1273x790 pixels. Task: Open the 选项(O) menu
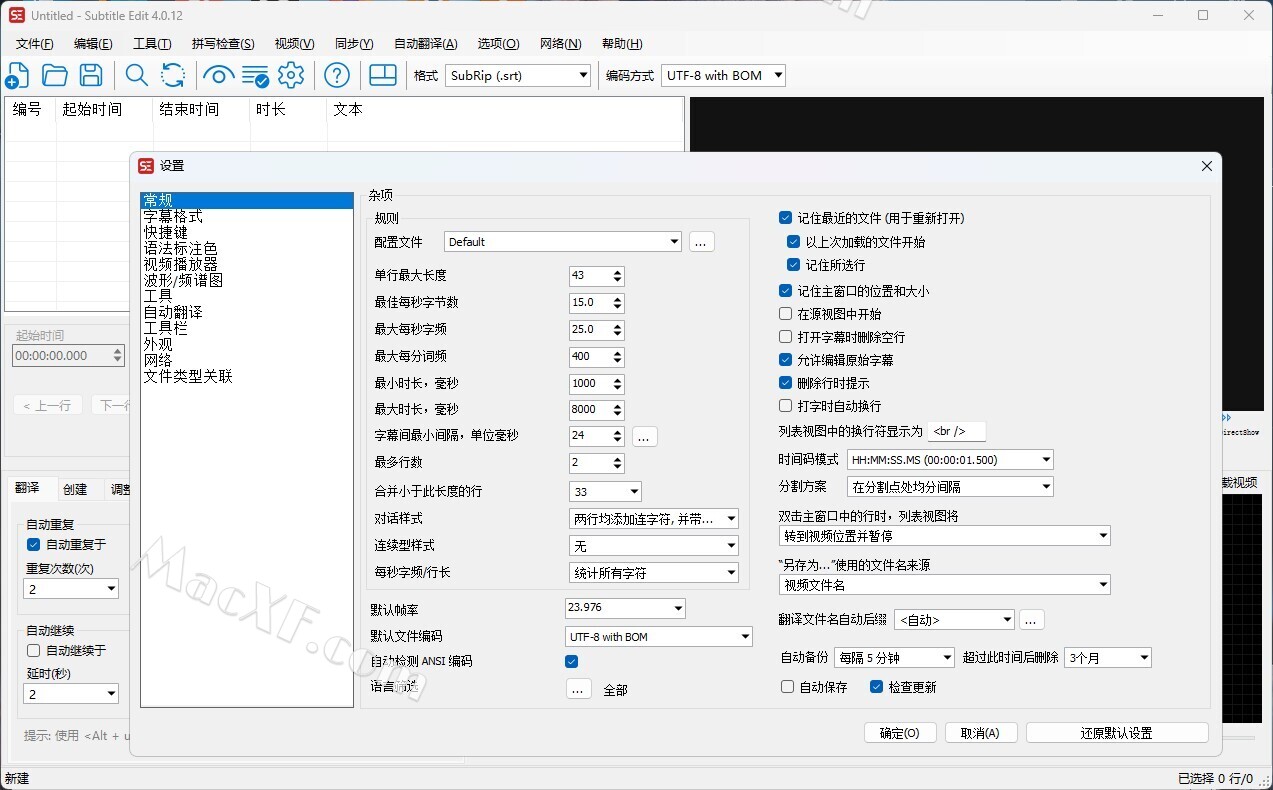tap(498, 44)
